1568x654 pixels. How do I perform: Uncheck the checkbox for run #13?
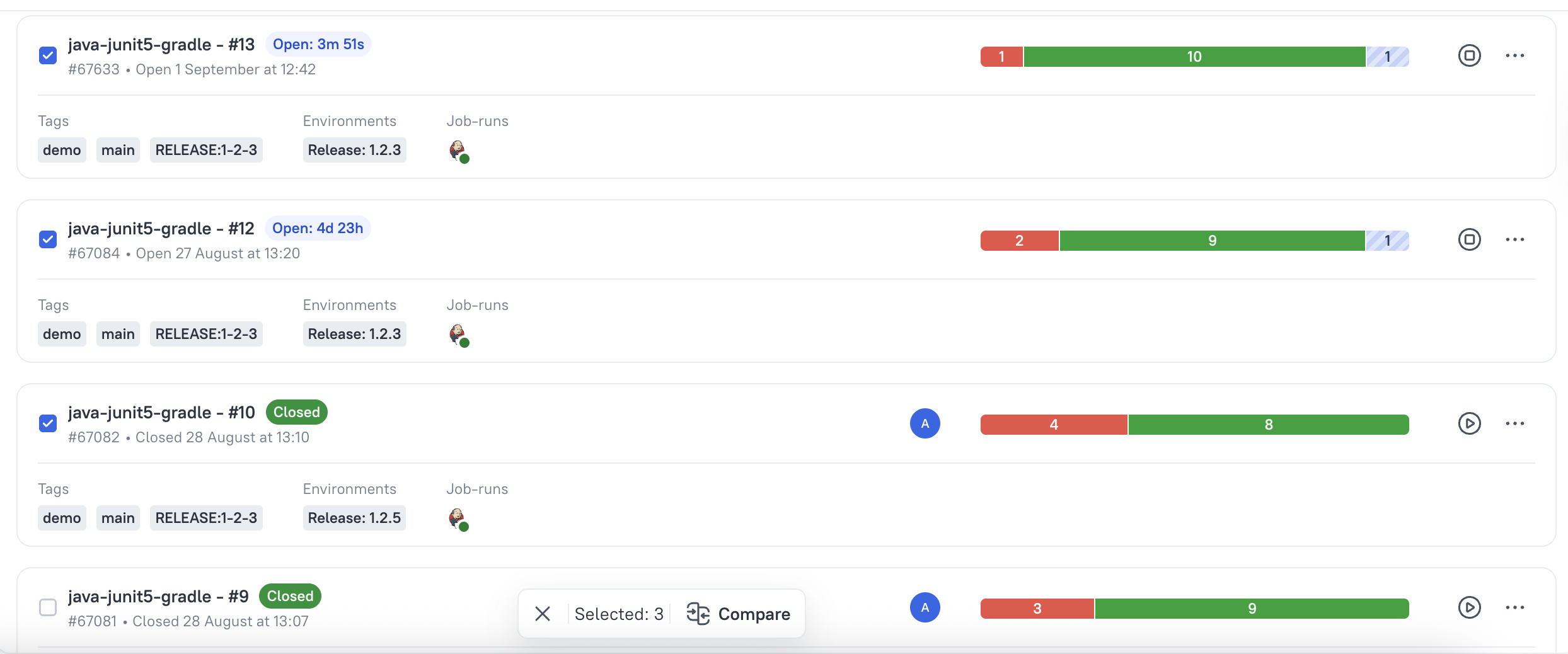[48, 55]
